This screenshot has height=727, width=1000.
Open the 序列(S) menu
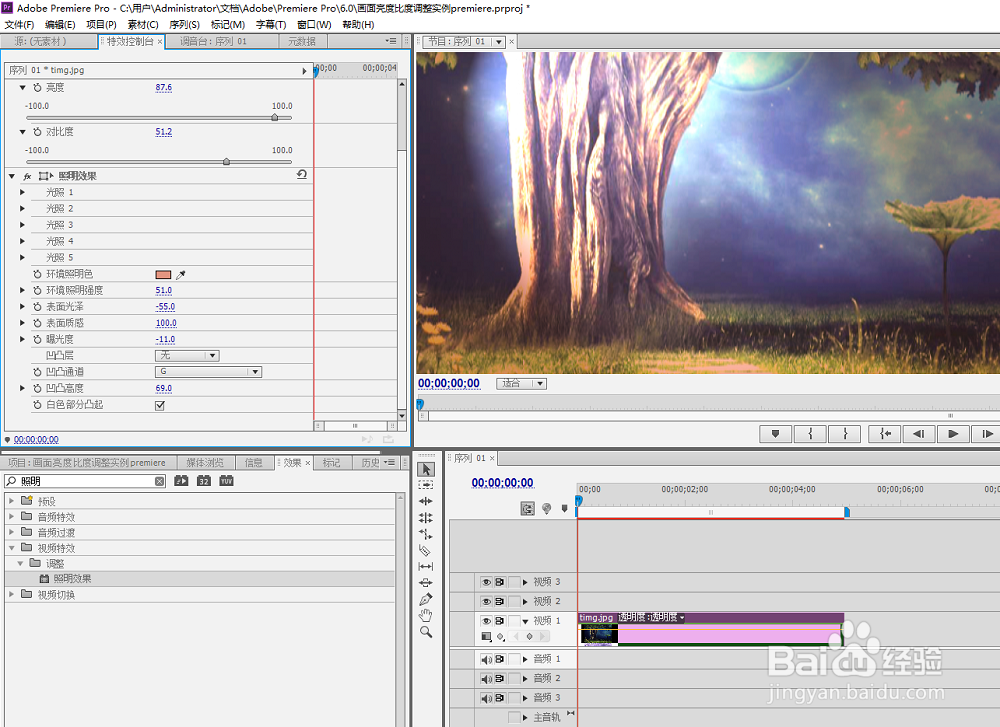tap(184, 24)
